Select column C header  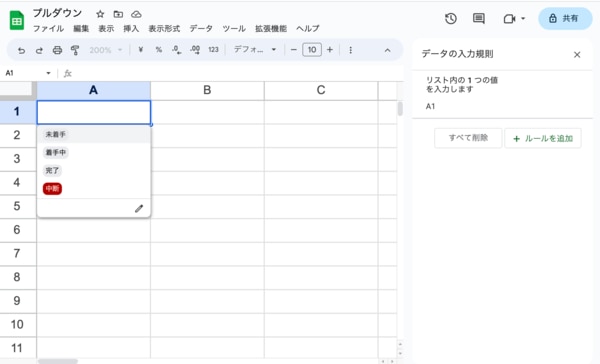tap(321, 91)
